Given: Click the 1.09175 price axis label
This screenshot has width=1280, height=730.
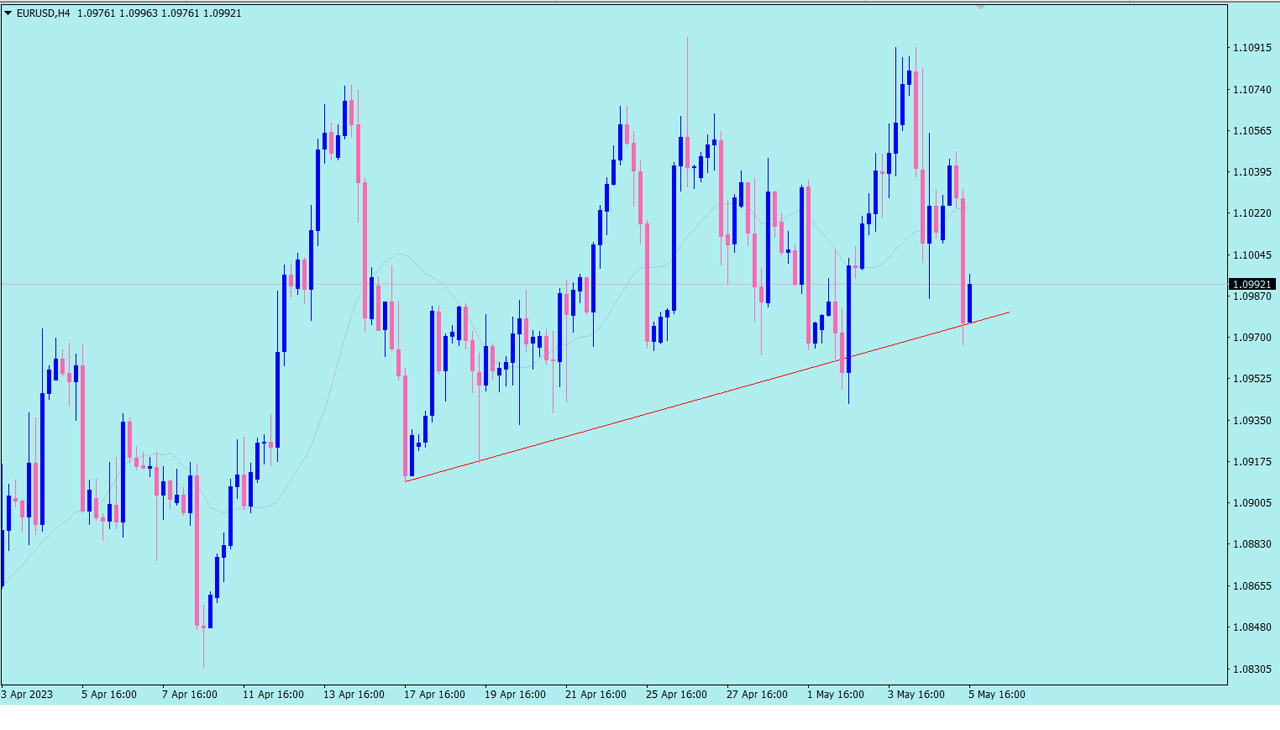Looking at the screenshot, I should (1252, 461).
